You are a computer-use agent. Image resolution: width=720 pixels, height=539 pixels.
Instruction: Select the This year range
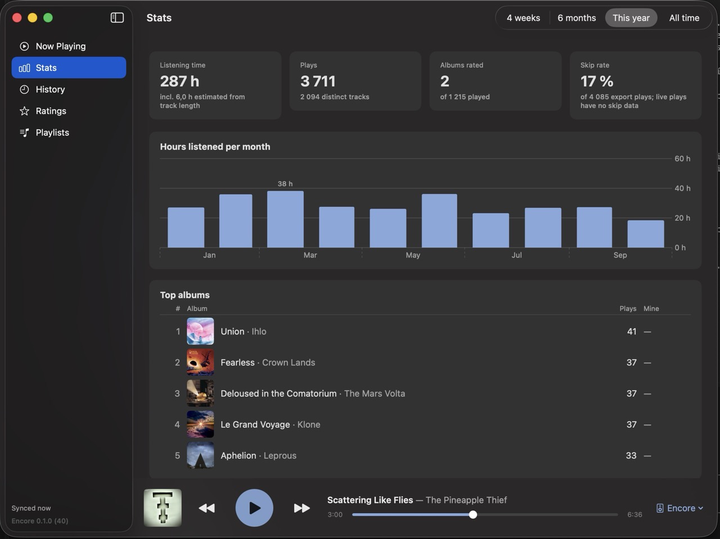(631, 18)
